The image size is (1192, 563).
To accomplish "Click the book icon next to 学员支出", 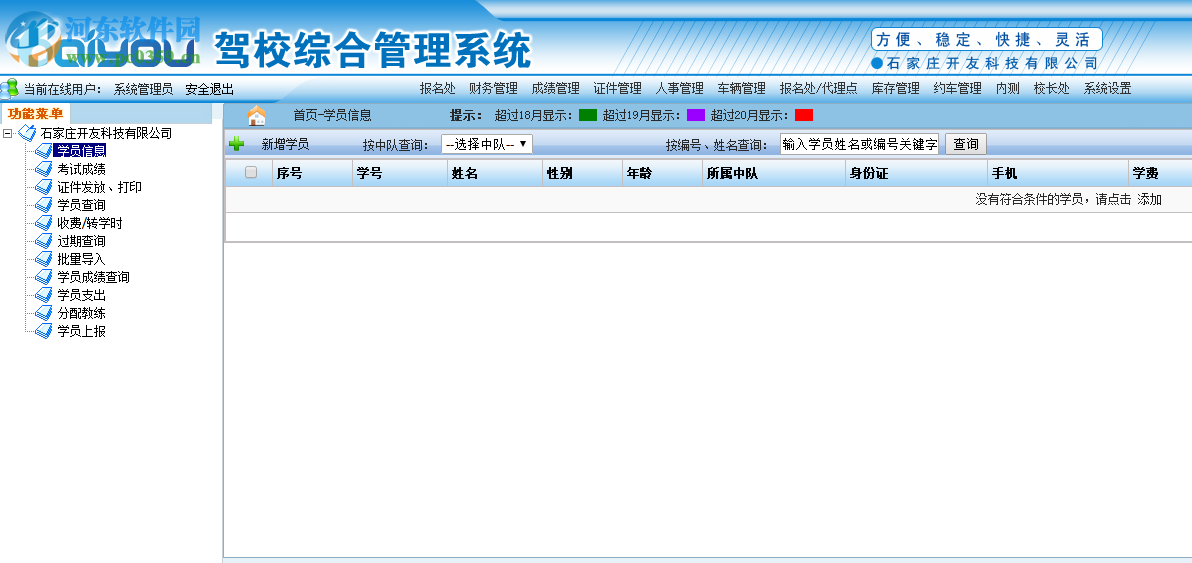I will (44, 296).
